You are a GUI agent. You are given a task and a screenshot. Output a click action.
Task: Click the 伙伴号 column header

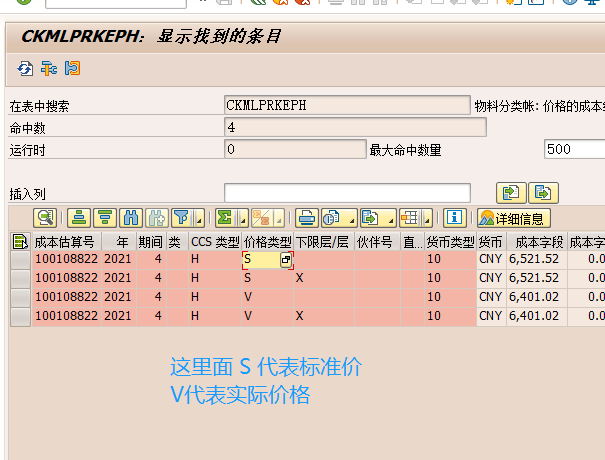click(x=377, y=242)
